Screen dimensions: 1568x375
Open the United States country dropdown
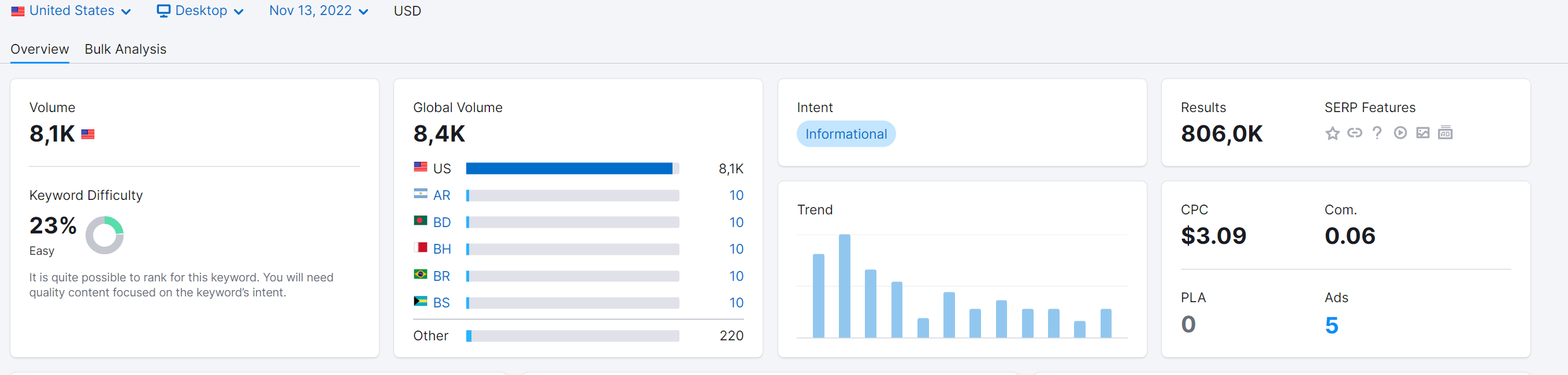pyautogui.click(x=70, y=11)
